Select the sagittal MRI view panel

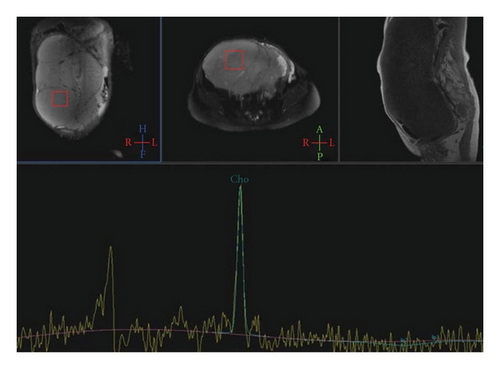pos(411,89)
